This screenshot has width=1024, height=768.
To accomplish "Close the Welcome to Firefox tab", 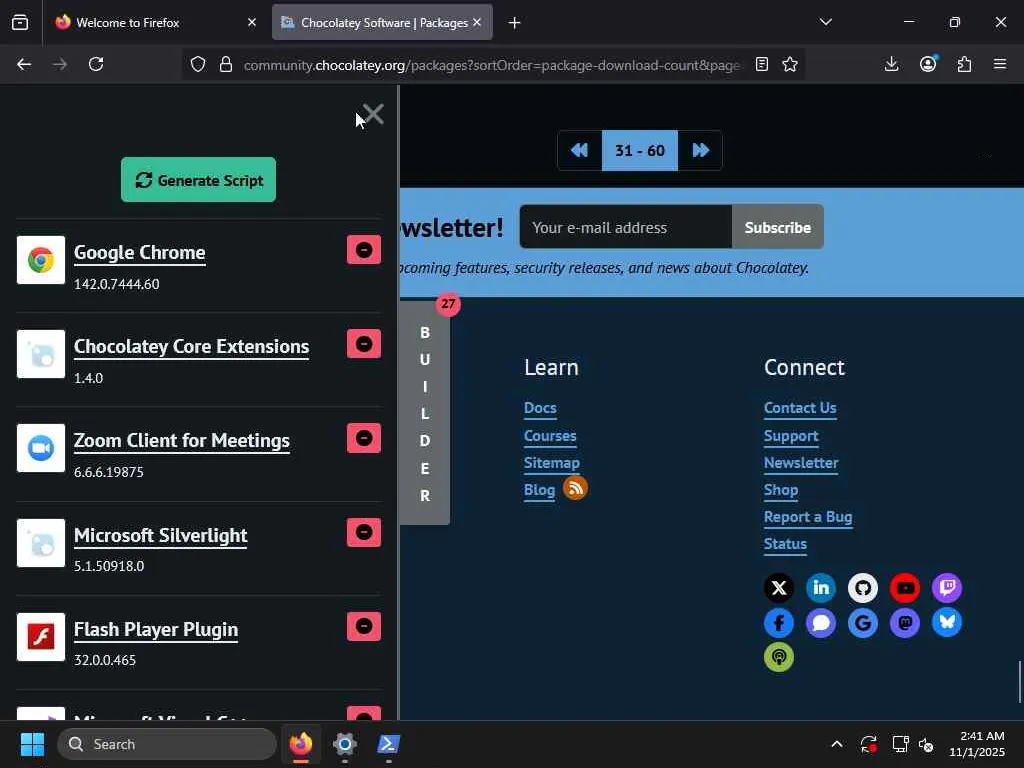I will [x=252, y=23].
